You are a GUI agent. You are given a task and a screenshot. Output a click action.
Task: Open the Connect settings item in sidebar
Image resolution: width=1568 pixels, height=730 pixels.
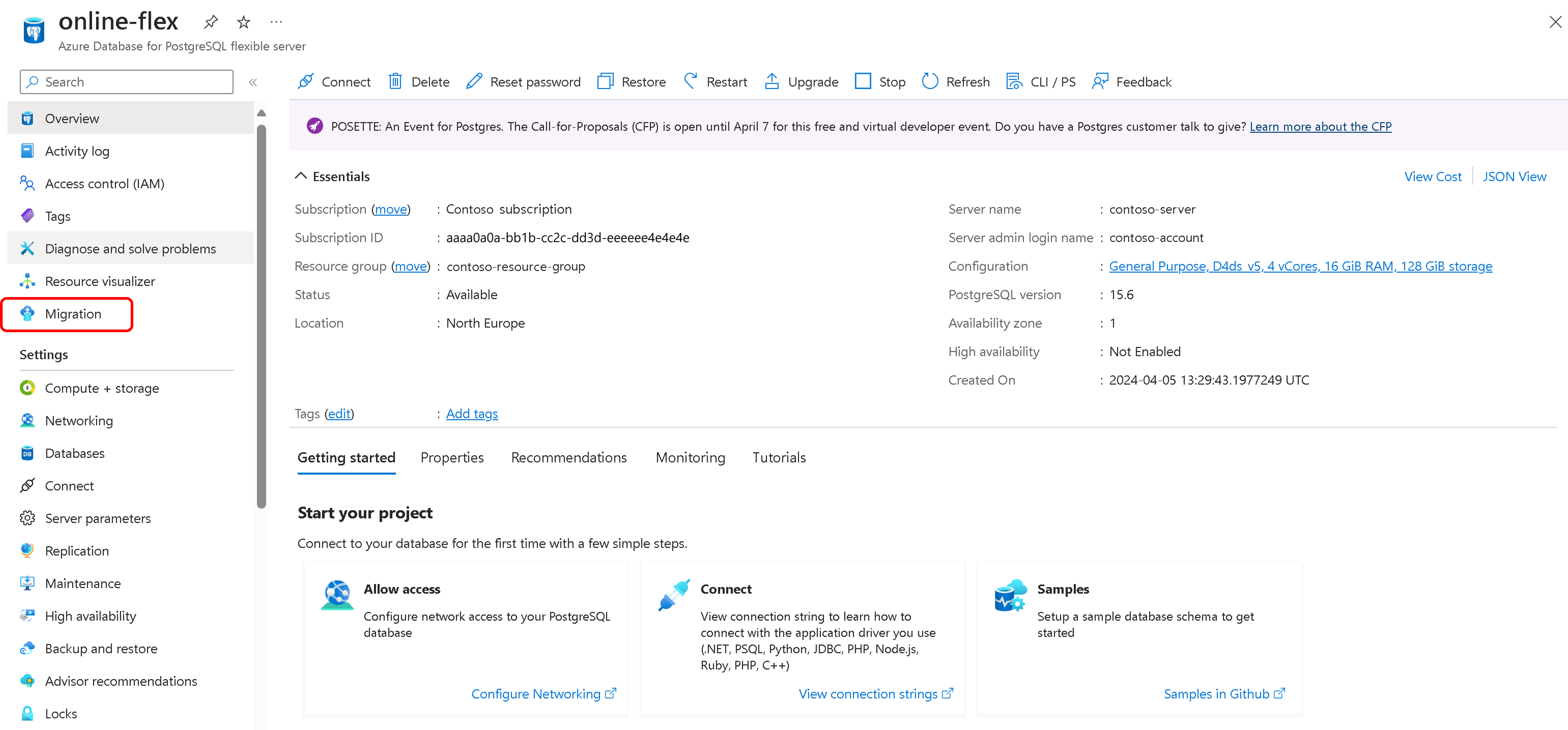click(x=131, y=485)
